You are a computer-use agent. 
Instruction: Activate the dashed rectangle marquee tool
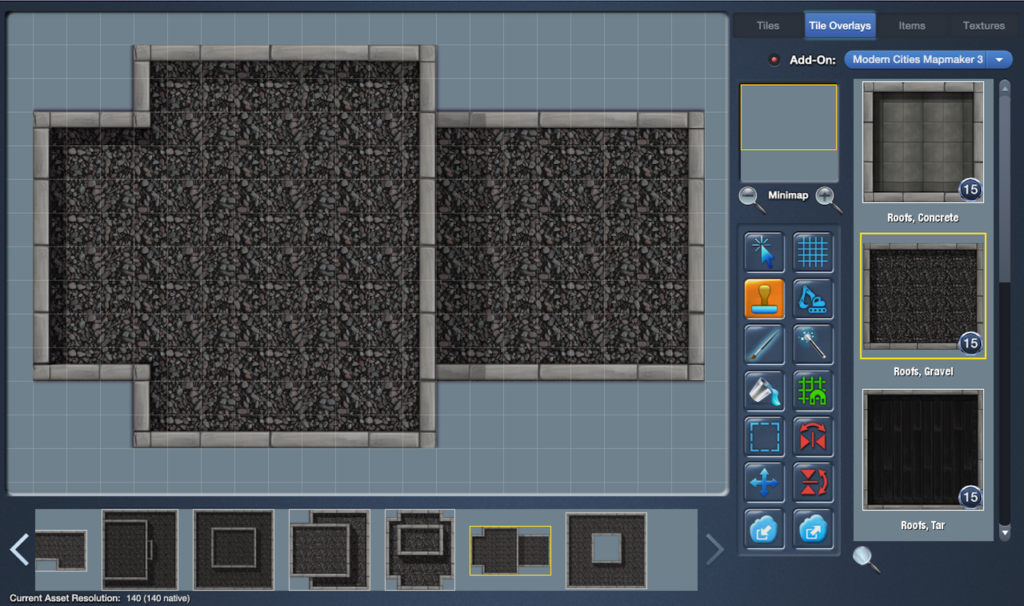coord(764,437)
